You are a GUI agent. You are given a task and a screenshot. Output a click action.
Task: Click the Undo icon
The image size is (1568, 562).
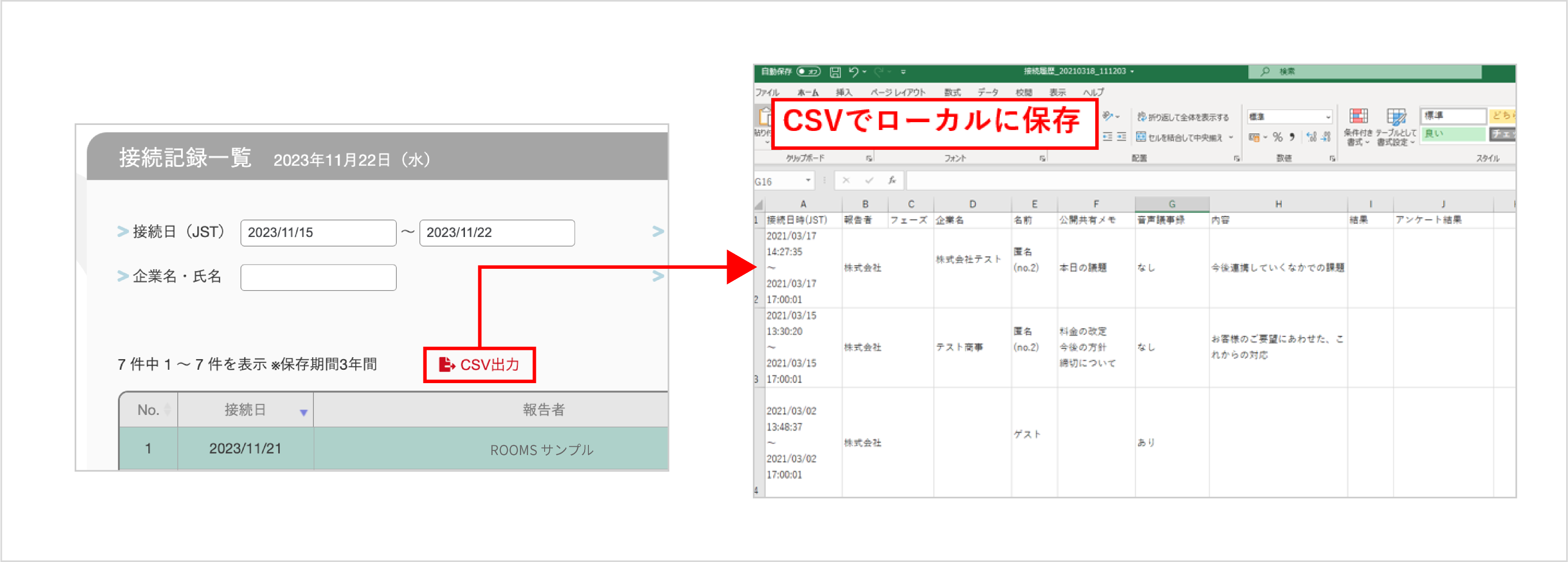pos(854,72)
